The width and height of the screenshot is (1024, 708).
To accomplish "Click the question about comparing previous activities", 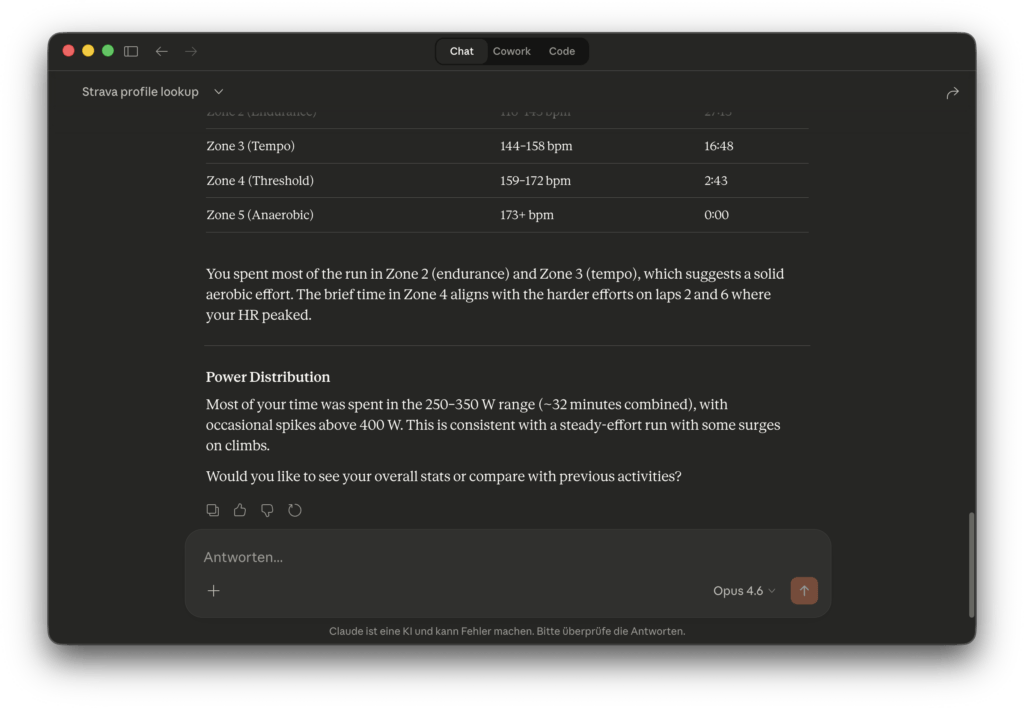I will click(443, 476).
